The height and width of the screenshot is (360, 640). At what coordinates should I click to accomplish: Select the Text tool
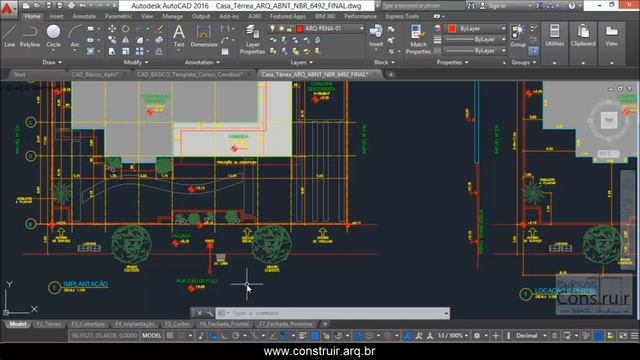(x=179, y=36)
